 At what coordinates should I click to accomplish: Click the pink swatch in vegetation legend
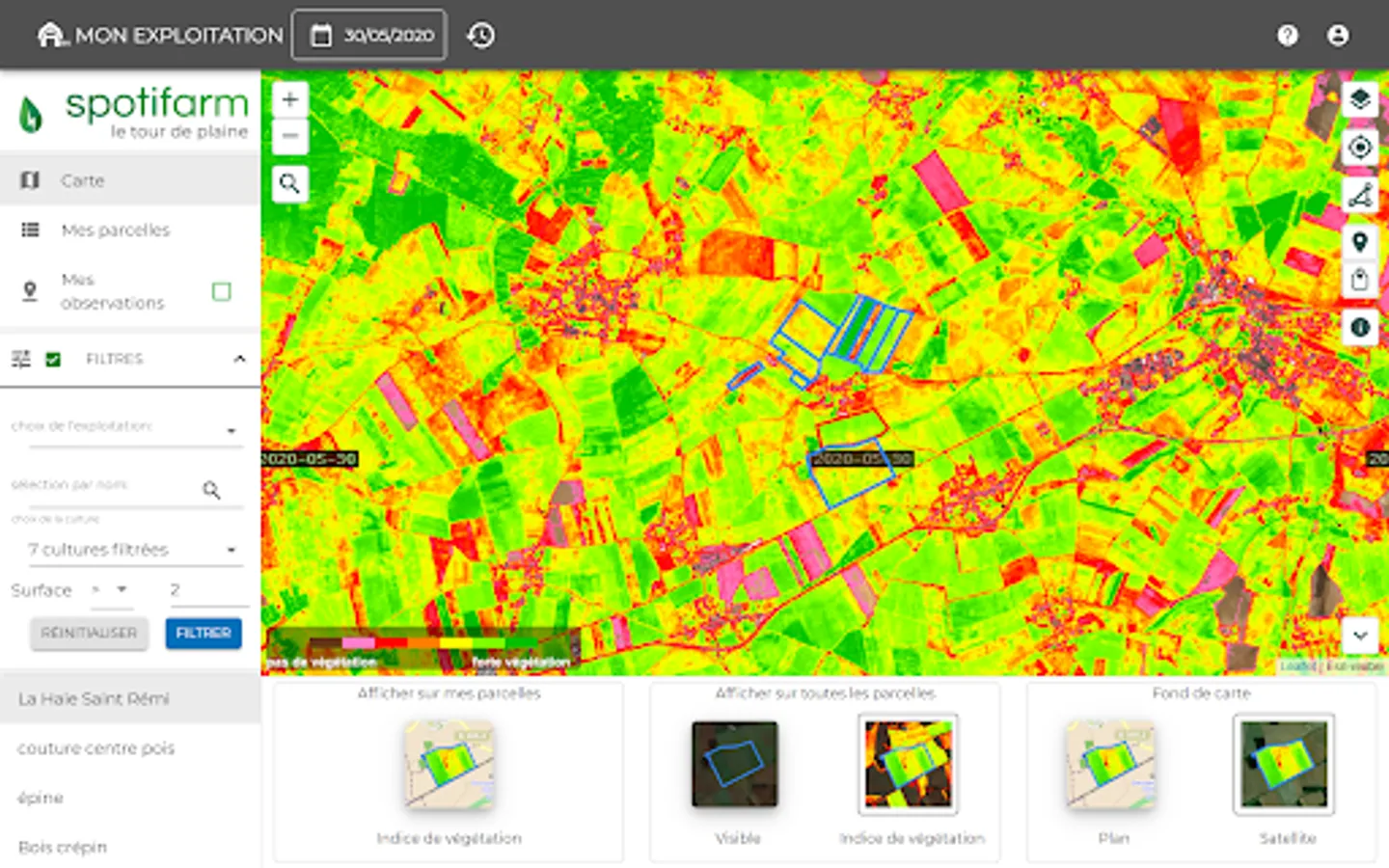pyautogui.click(x=358, y=642)
